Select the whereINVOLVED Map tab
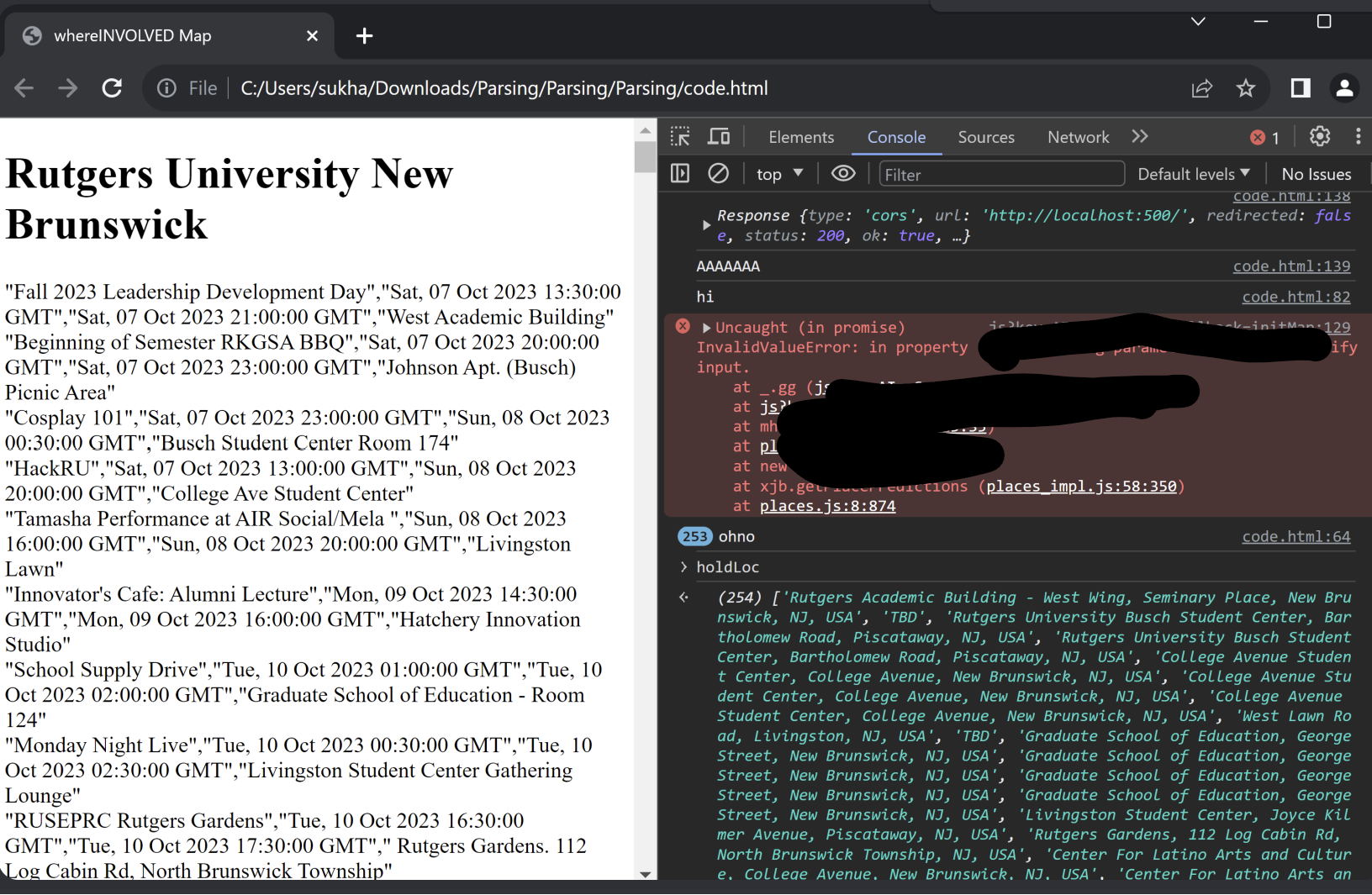The height and width of the screenshot is (895, 1372). click(x=168, y=35)
